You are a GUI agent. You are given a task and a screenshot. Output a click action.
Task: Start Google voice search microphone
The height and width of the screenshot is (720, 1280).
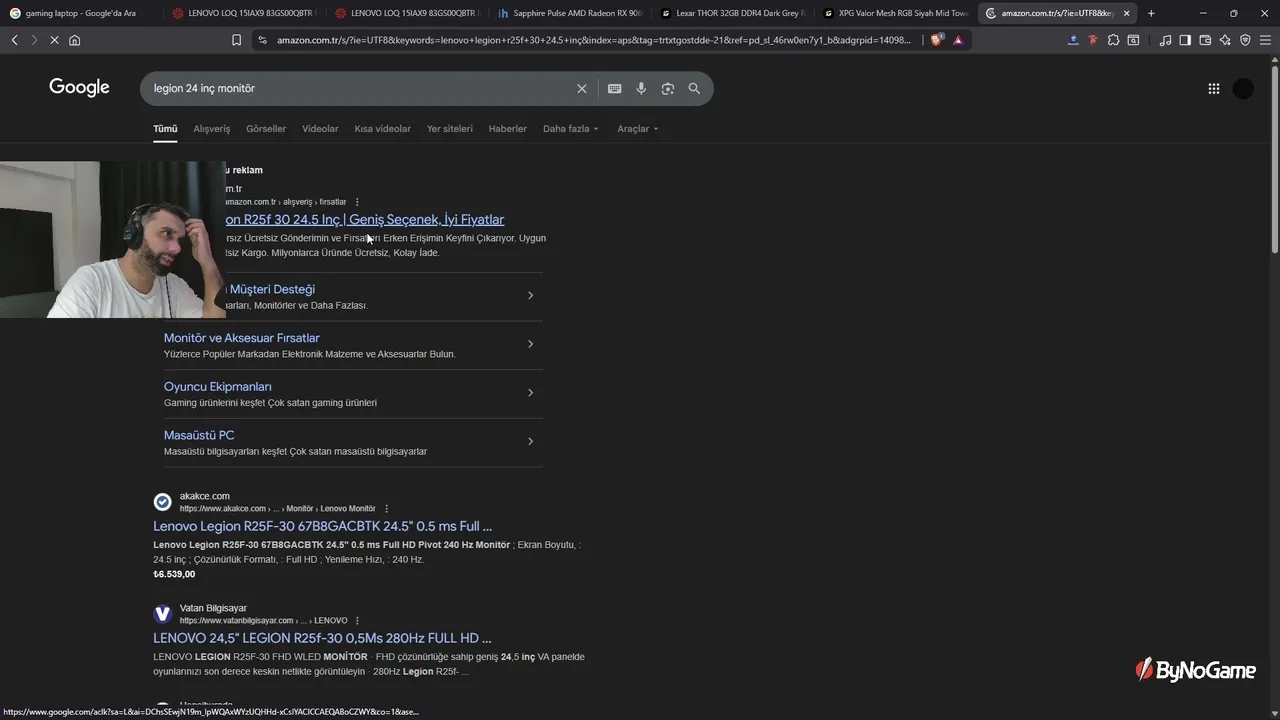641,89
